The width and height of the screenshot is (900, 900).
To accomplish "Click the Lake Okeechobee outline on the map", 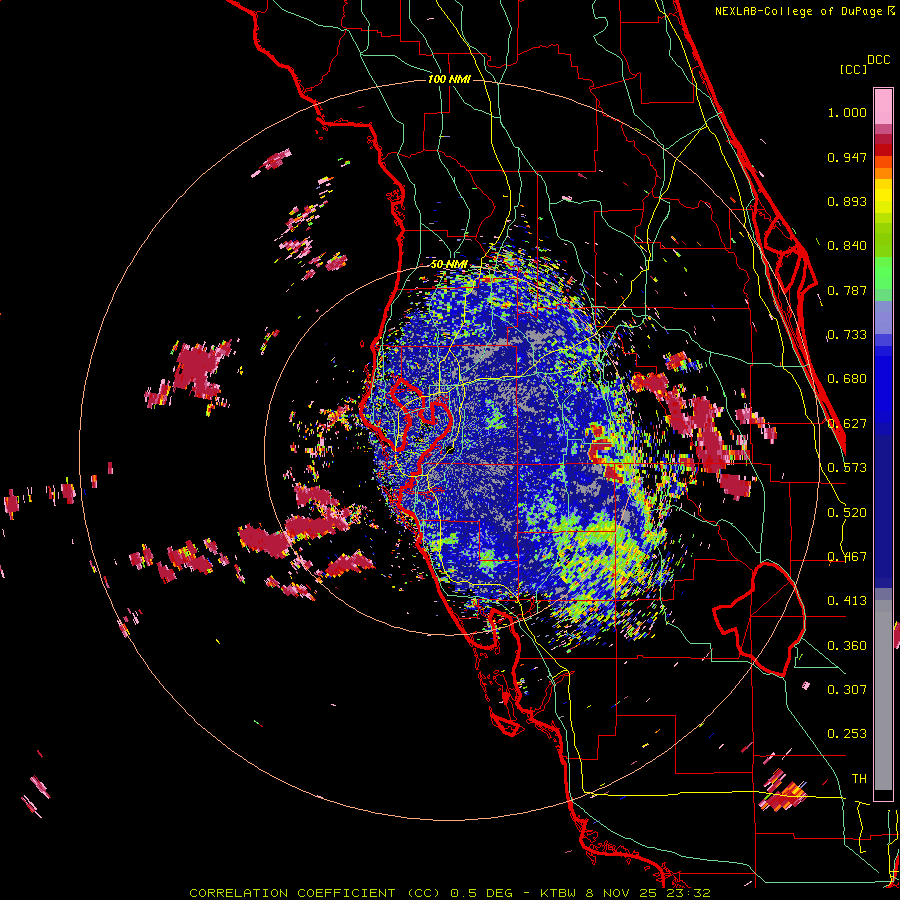I will coord(759,619).
